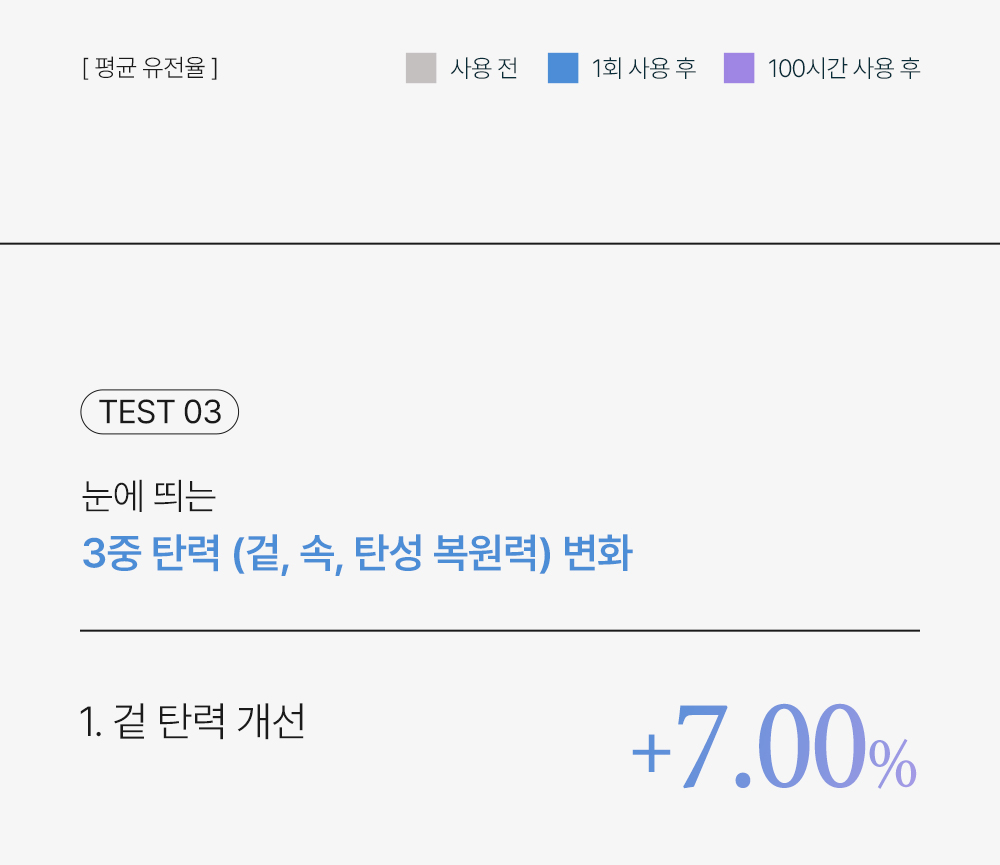Screen dimensions: 1000x865
Task: Select the (겉, 속, 탄성 복원력) parenthetical
Action: pyautogui.click(x=392, y=553)
